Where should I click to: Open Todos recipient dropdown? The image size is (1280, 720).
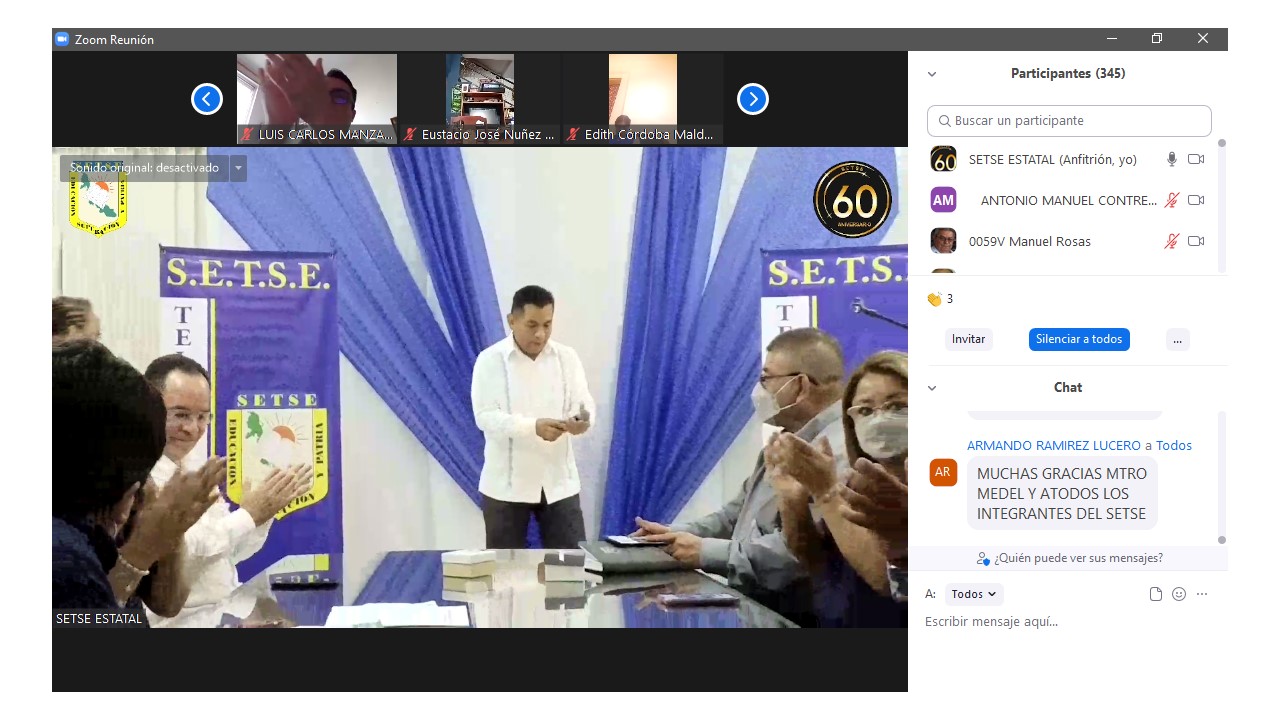(974, 594)
